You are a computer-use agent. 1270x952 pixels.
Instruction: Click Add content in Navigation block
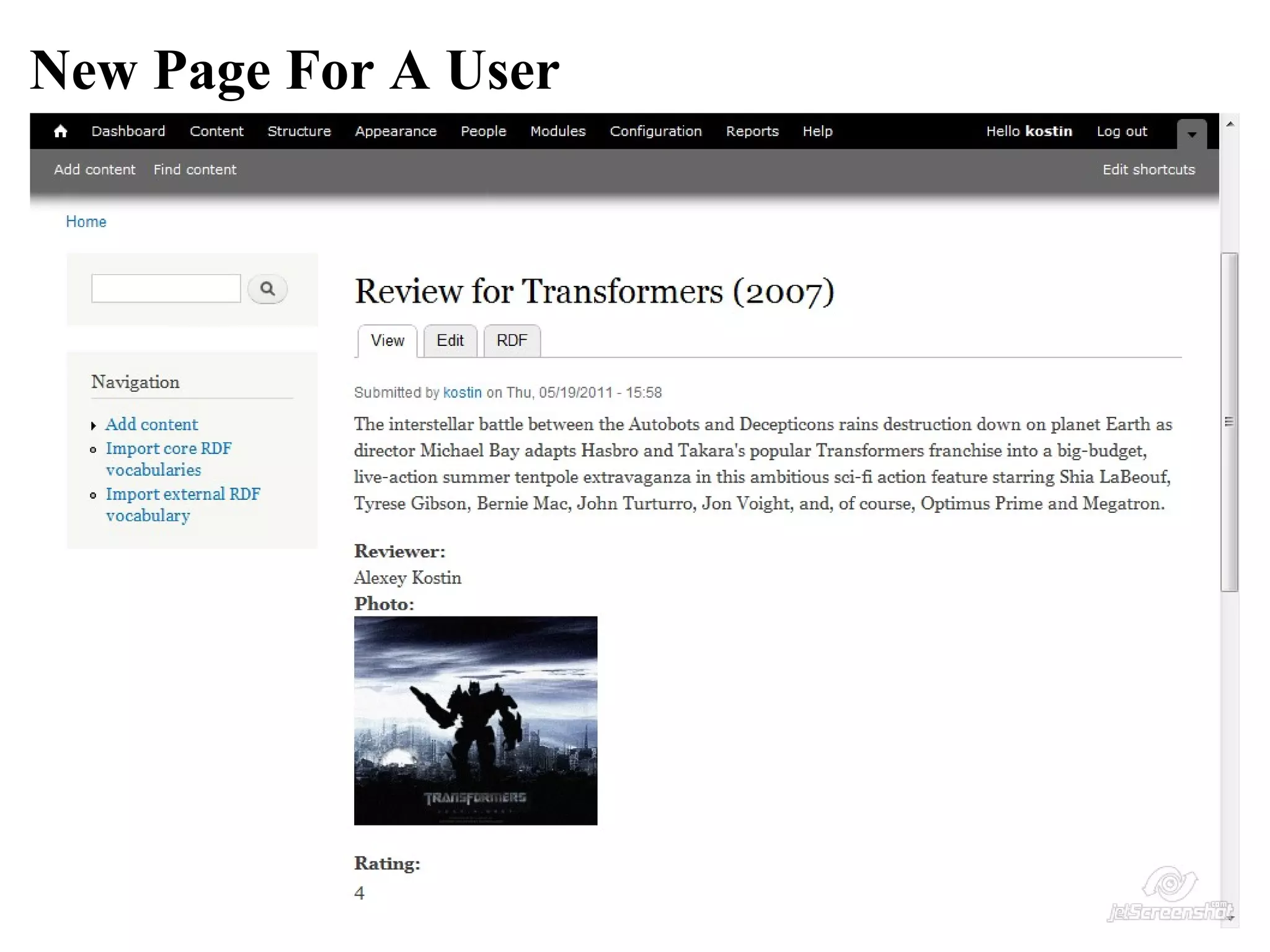click(x=151, y=424)
